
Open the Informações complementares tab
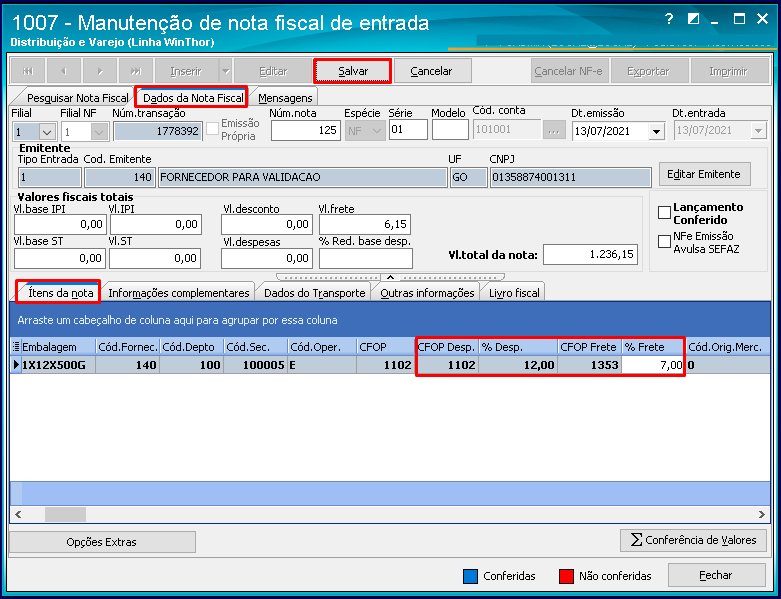pyautogui.click(x=179, y=293)
